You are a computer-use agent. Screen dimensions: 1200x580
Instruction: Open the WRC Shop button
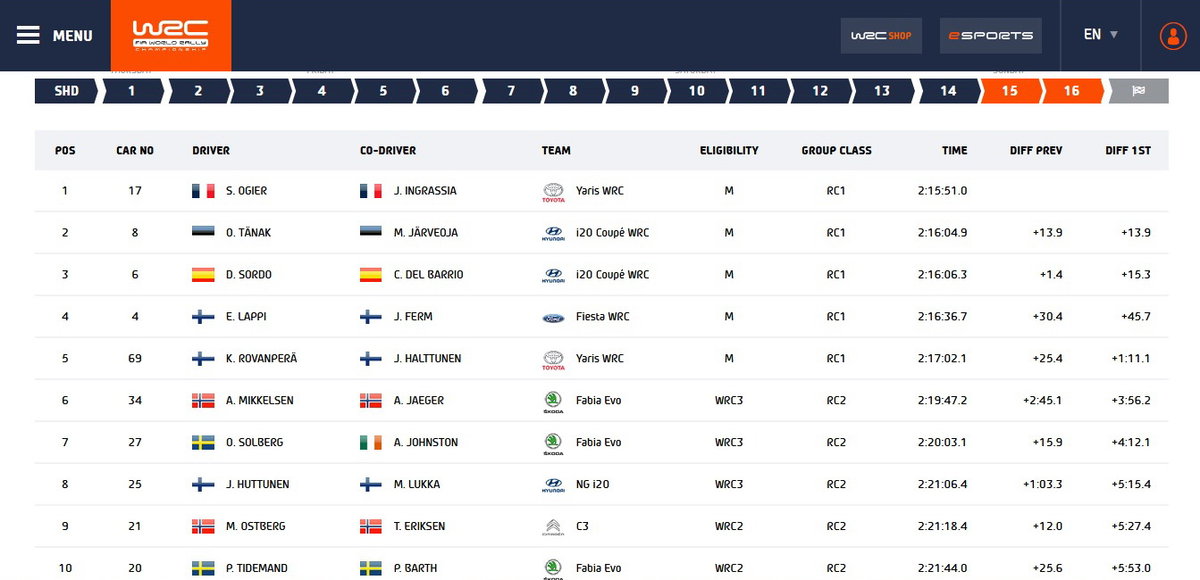coord(881,35)
